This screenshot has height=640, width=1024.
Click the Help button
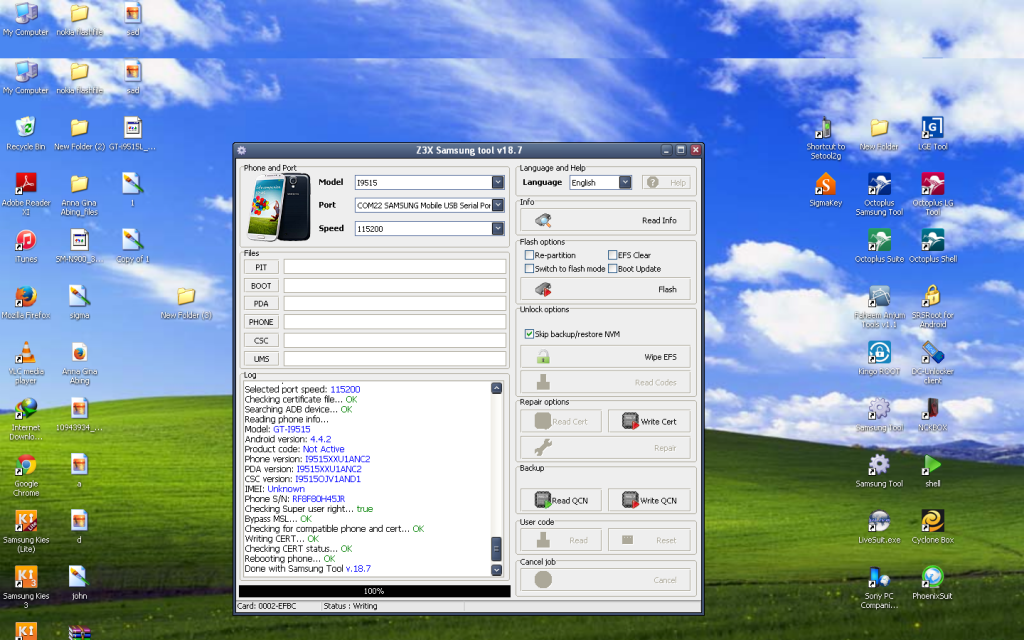click(x=665, y=182)
